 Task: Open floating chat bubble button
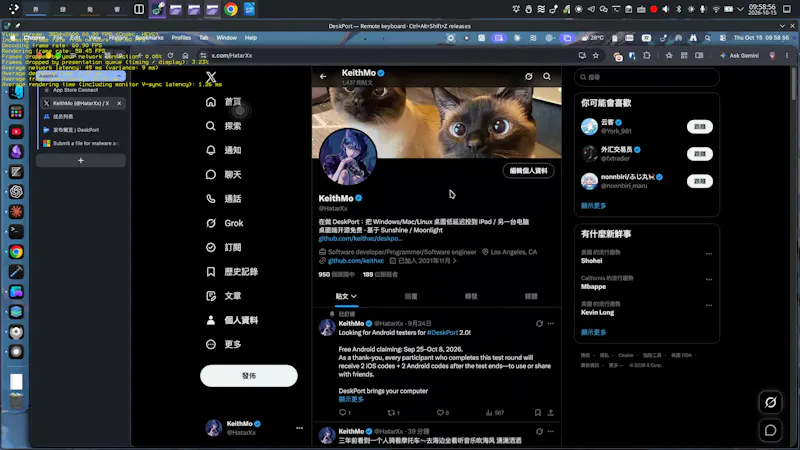770,431
